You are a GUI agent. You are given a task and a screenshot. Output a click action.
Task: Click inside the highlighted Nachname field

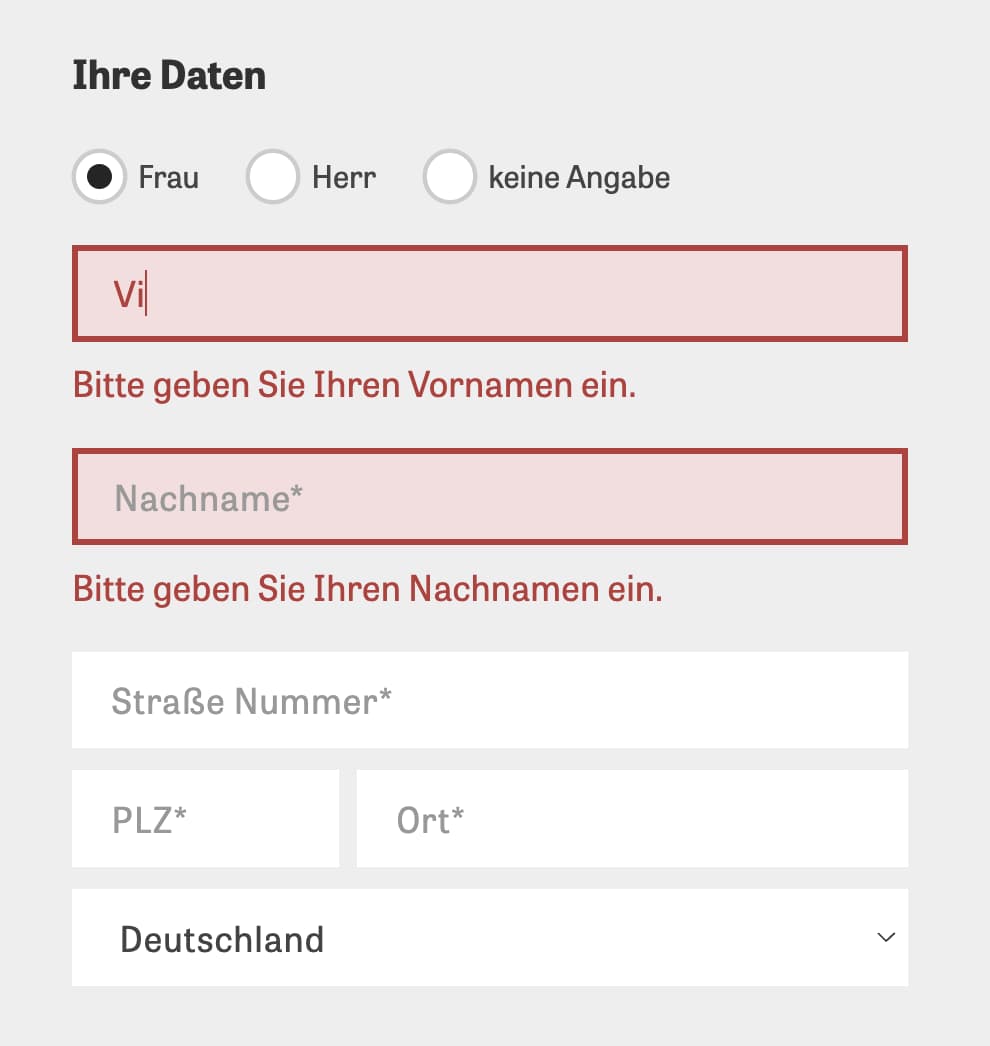[x=490, y=497]
